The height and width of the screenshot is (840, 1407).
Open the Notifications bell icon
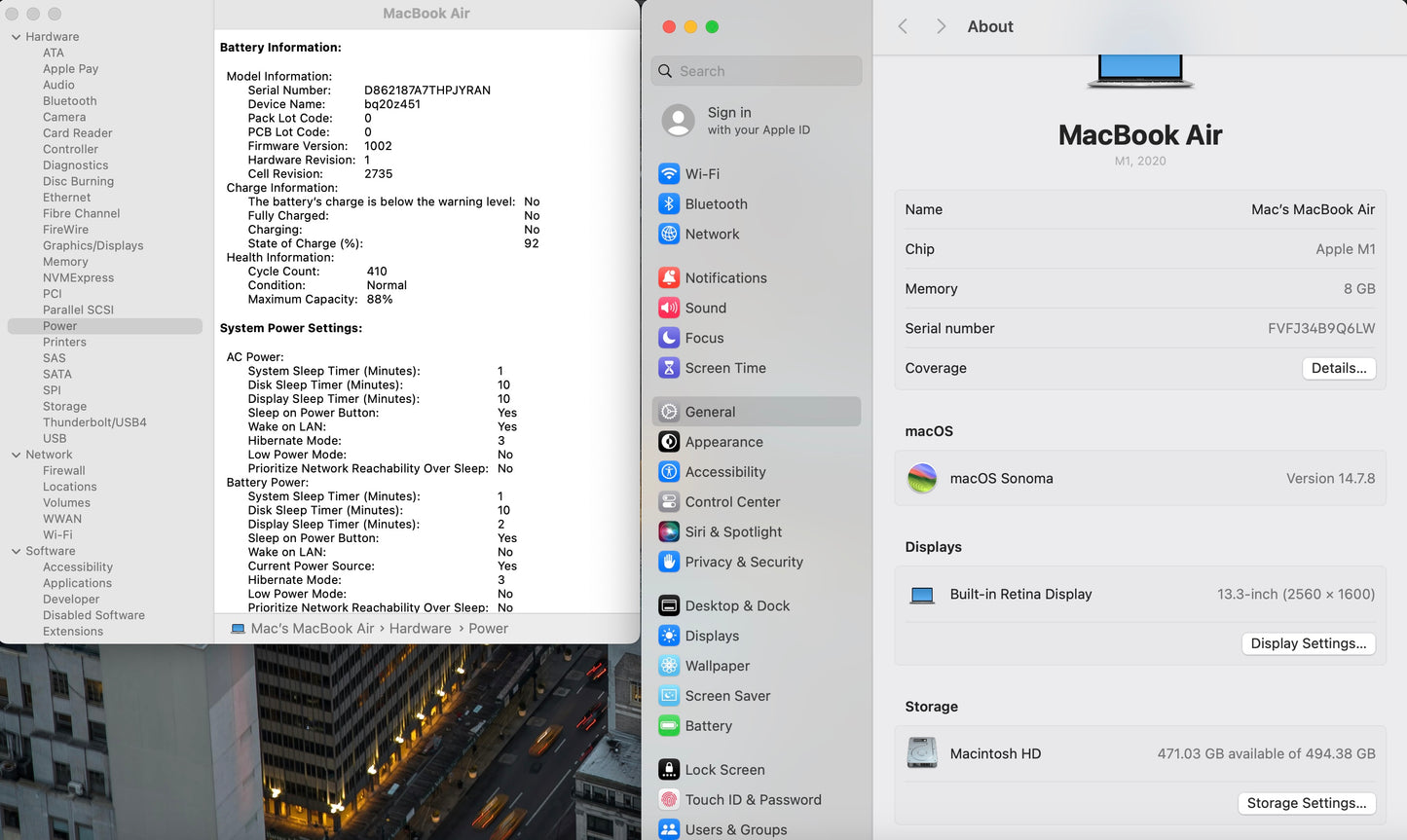tap(669, 278)
